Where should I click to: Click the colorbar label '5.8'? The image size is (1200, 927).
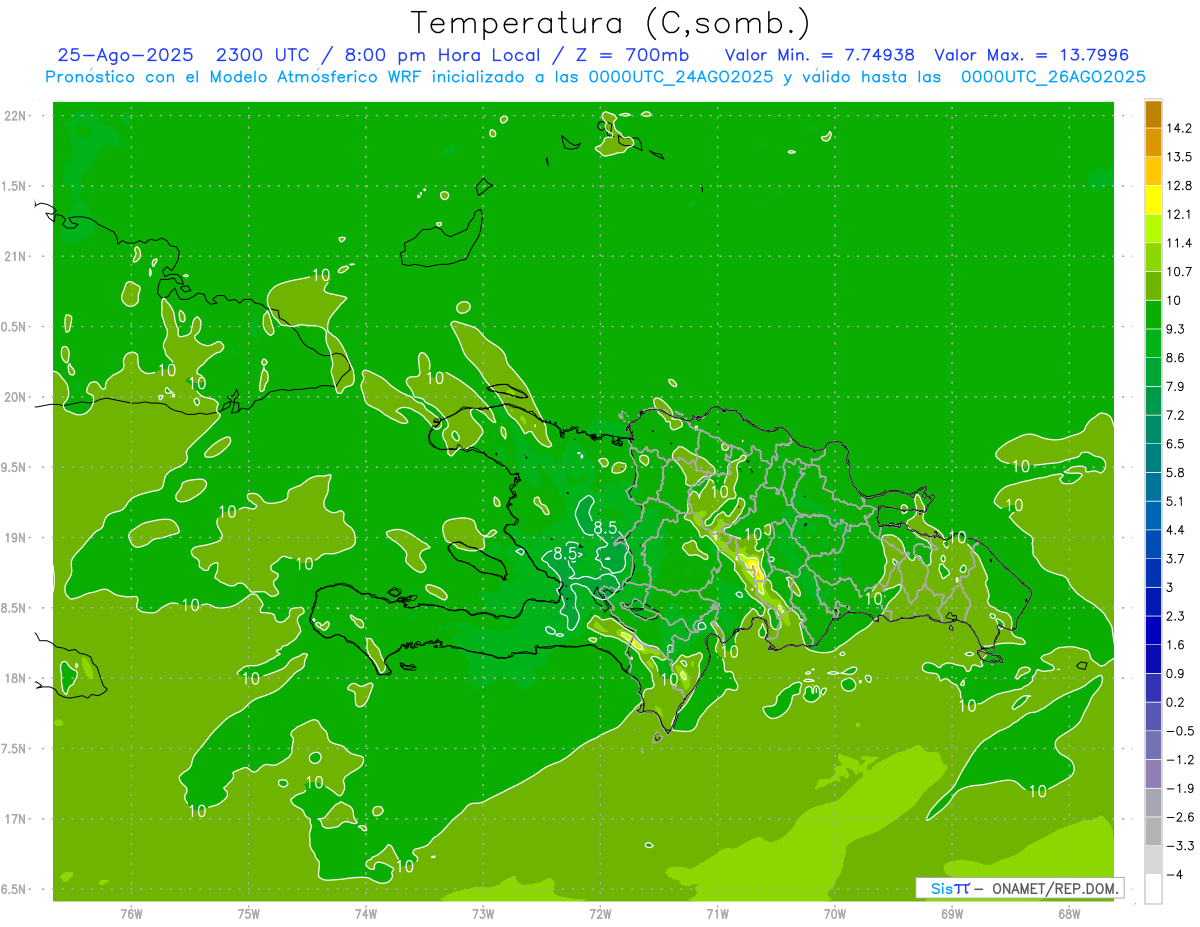coord(1175,473)
